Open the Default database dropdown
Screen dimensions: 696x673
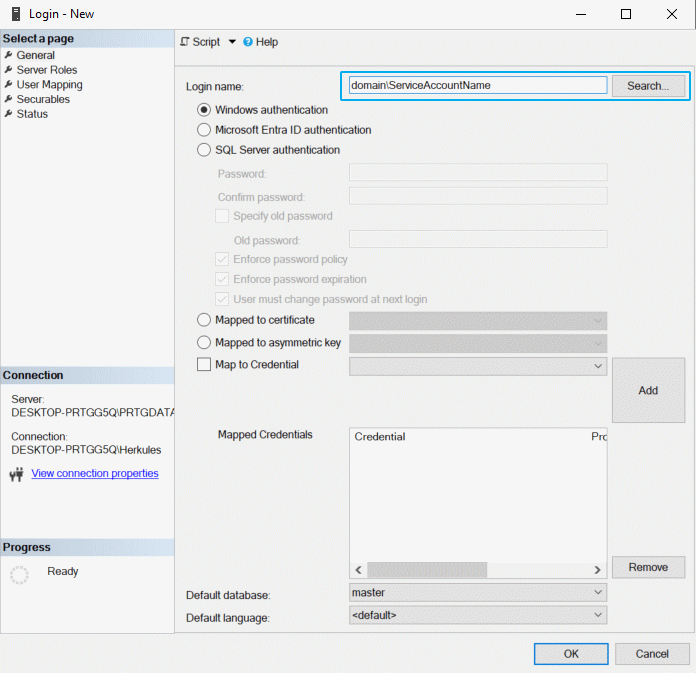coord(478,592)
